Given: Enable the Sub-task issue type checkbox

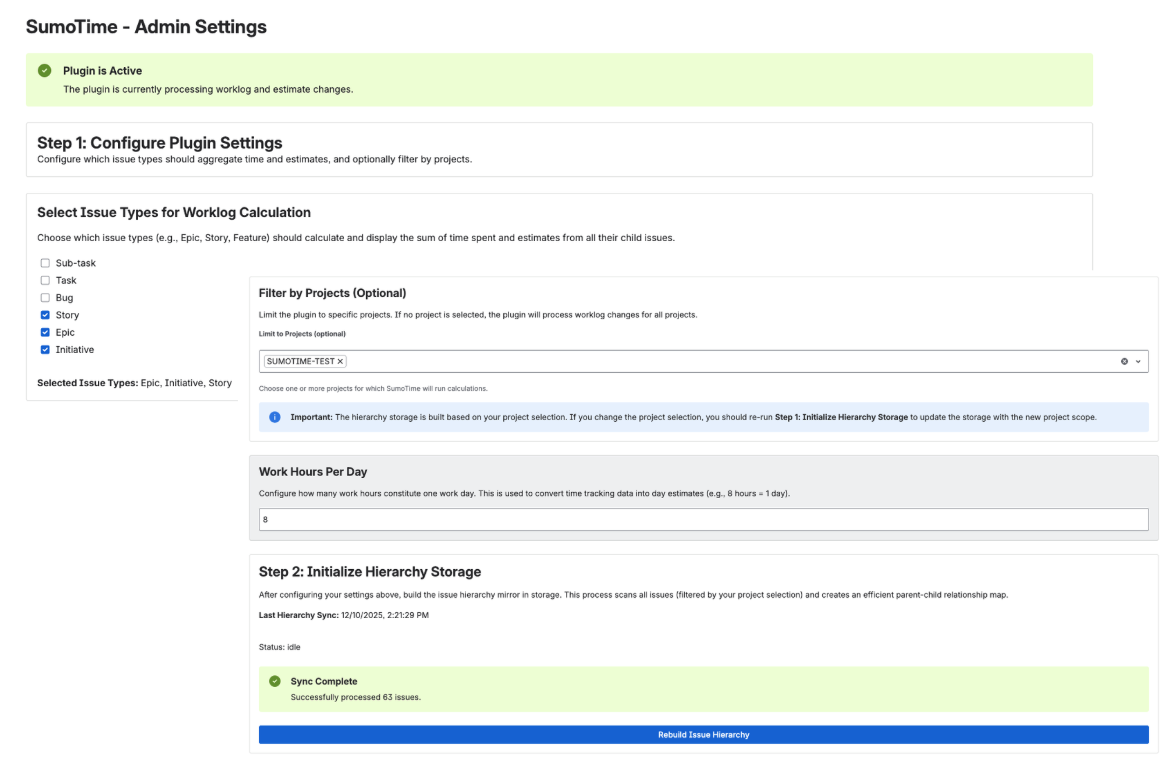Looking at the screenshot, I should click(x=45, y=263).
